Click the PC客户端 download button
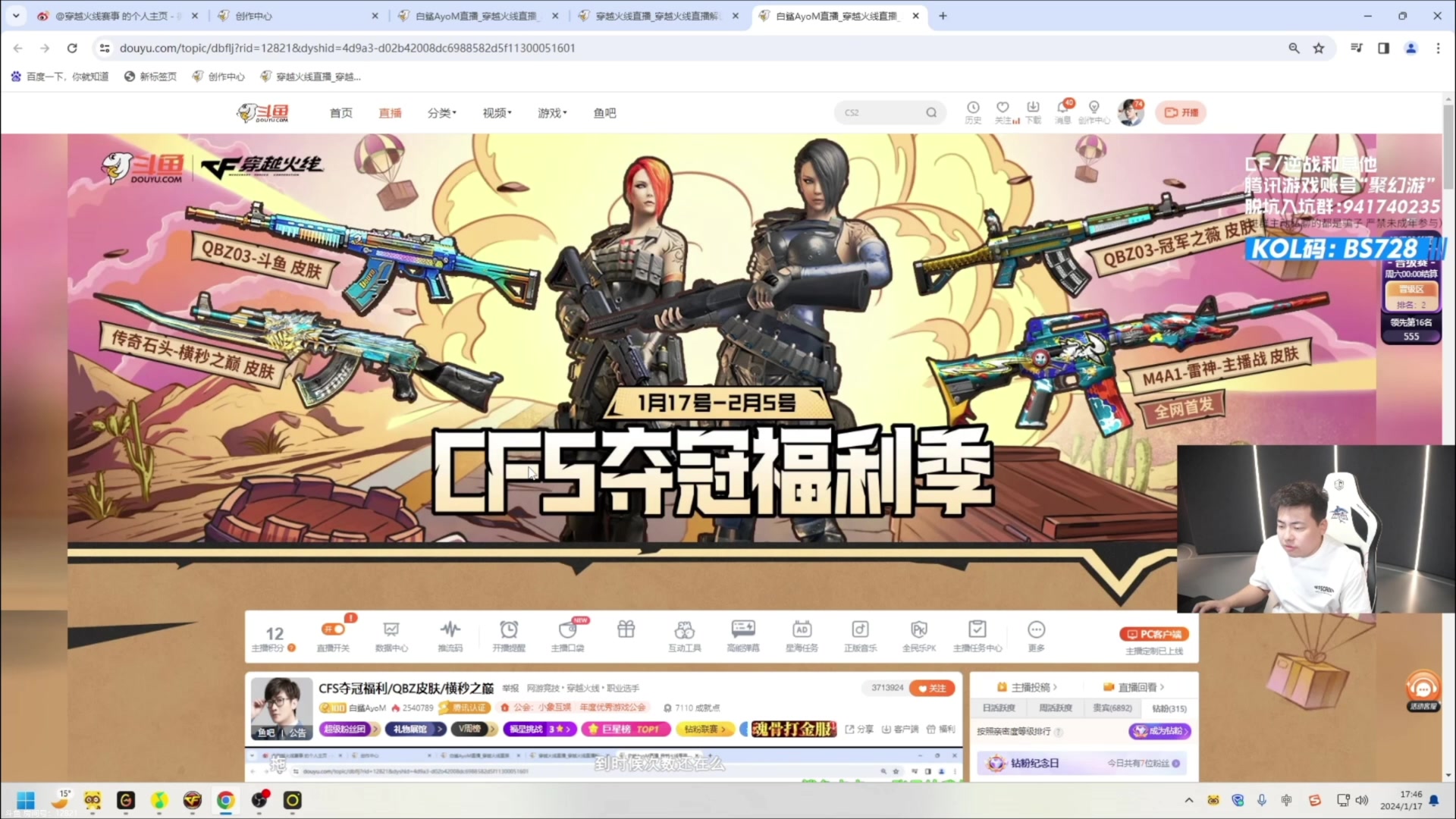The height and width of the screenshot is (819, 1456). coord(1153,634)
